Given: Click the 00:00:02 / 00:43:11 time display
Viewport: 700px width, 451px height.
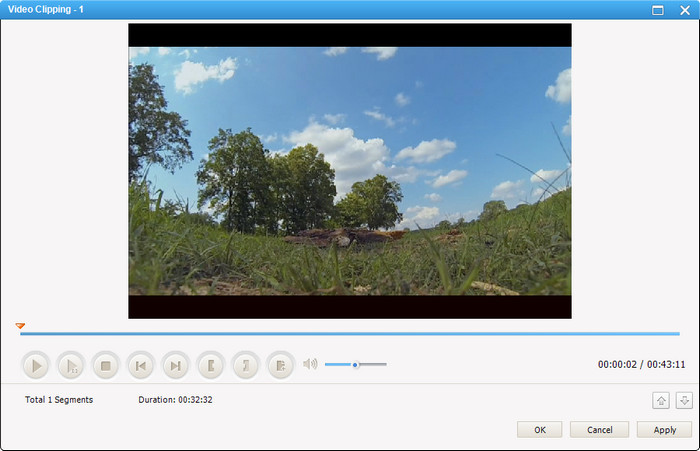Looking at the screenshot, I should tap(641, 364).
